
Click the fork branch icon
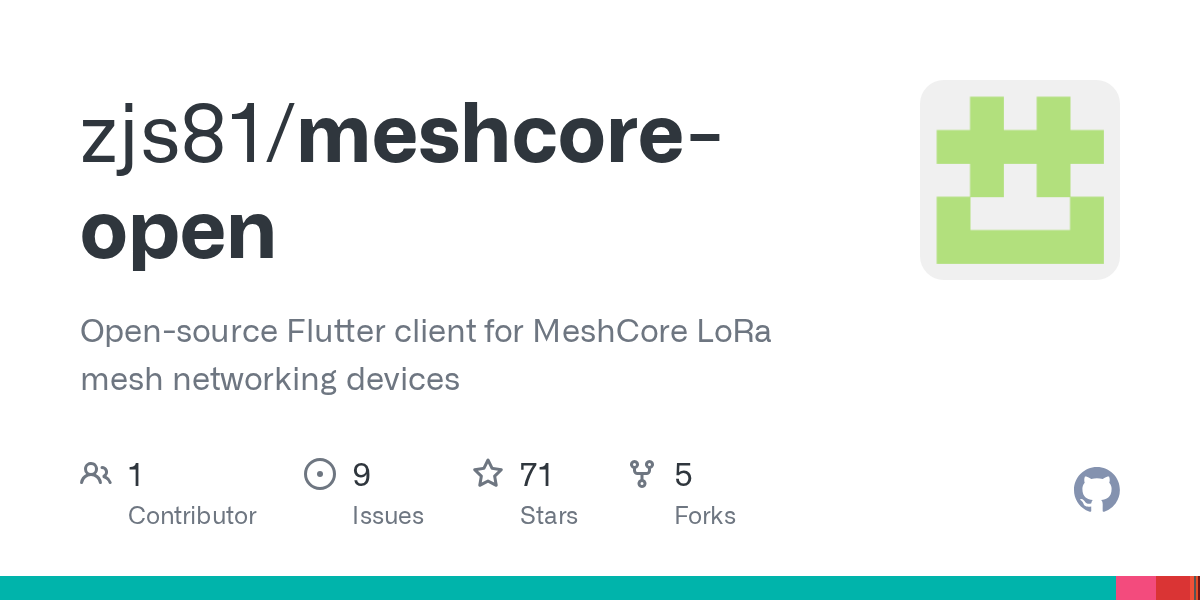click(641, 474)
